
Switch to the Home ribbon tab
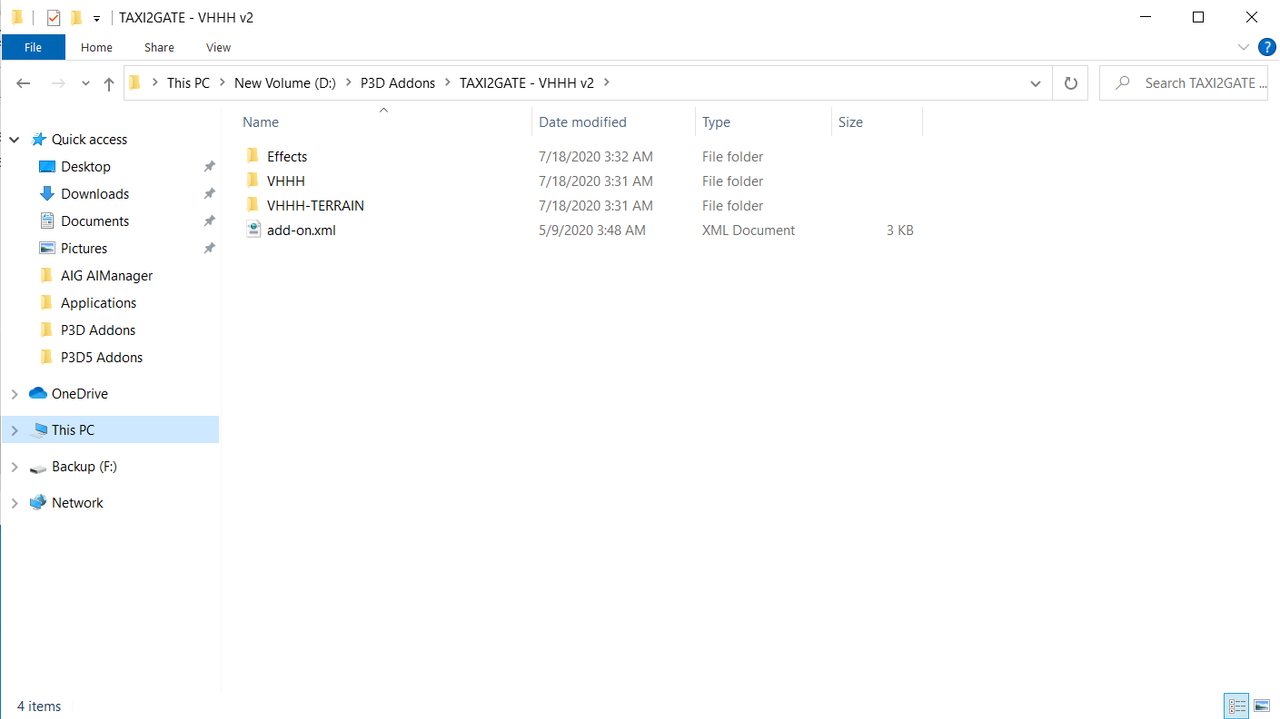pos(96,47)
